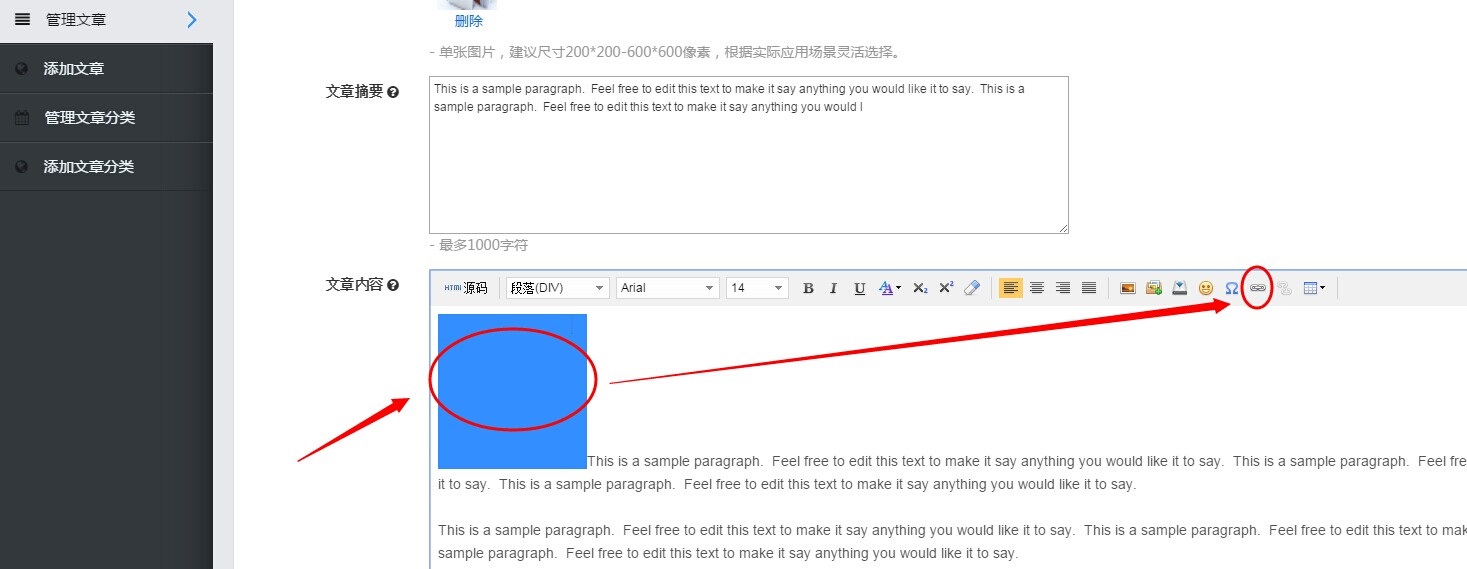The image size is (1467, 569).
Task: Open 管理文章分类 in the sidebar
Action: (x=89, y=118)
